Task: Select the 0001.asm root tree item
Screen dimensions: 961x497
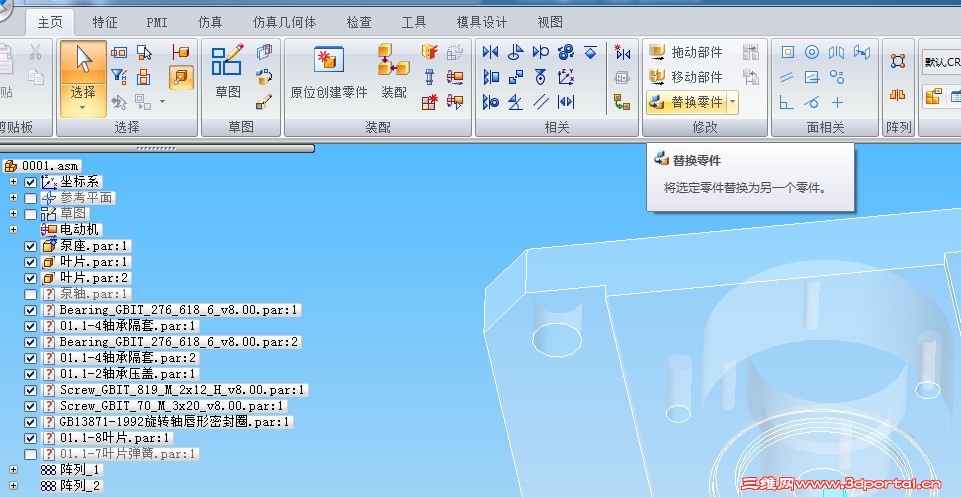Action: pos(42,165)
